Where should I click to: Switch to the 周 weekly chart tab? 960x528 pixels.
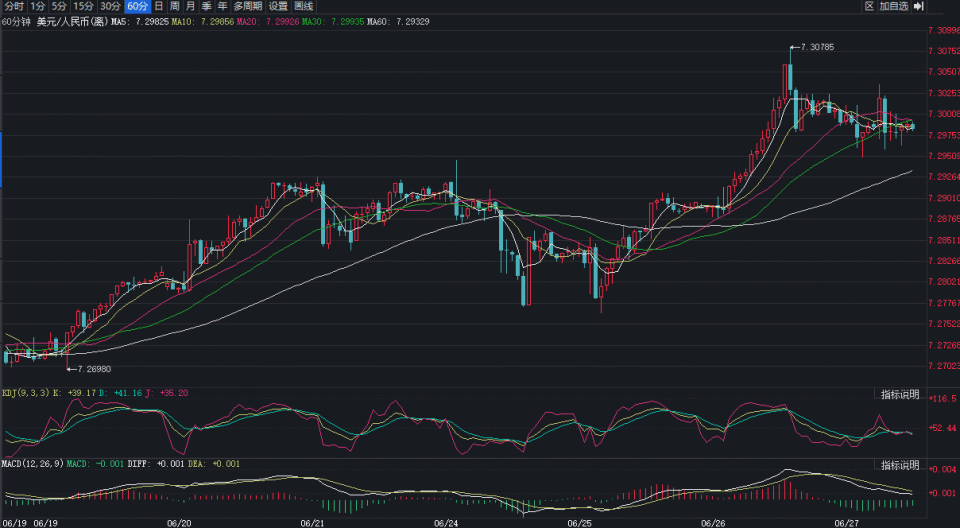coord(174,6)
